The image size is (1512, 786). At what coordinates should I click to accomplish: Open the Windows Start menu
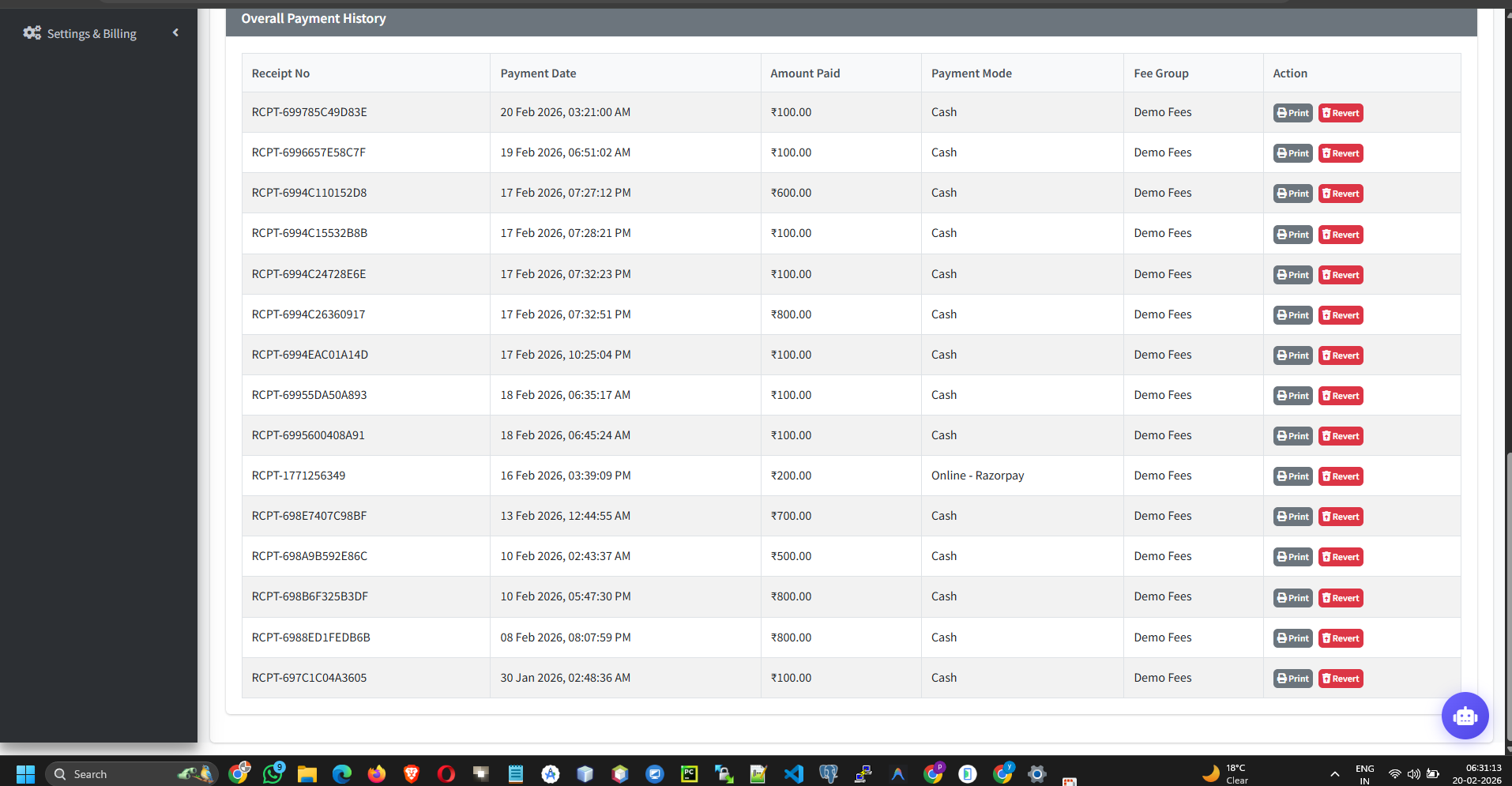click(24, 773)
